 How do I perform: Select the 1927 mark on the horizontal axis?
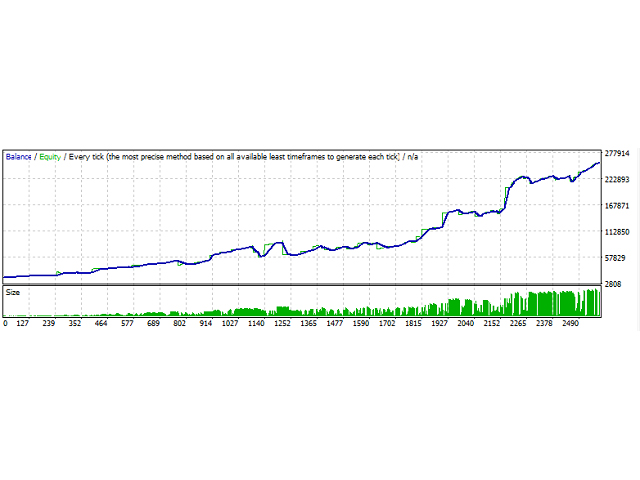(x=439, y=324)
